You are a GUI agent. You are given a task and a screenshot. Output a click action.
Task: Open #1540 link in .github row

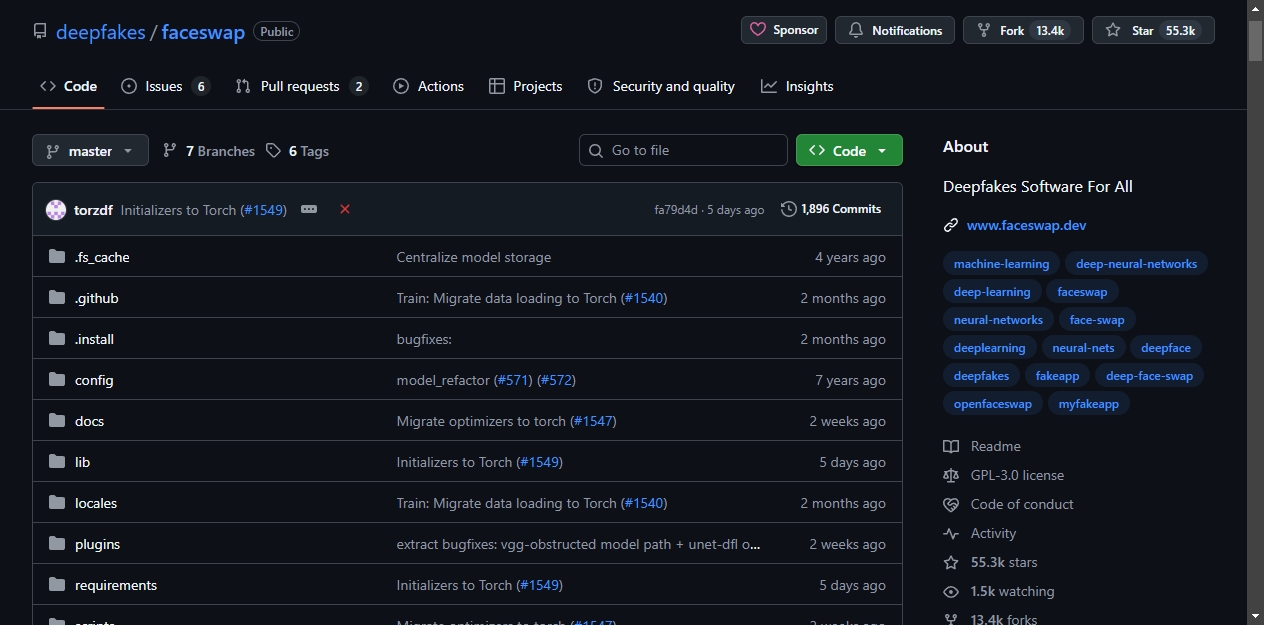(644, 298)
